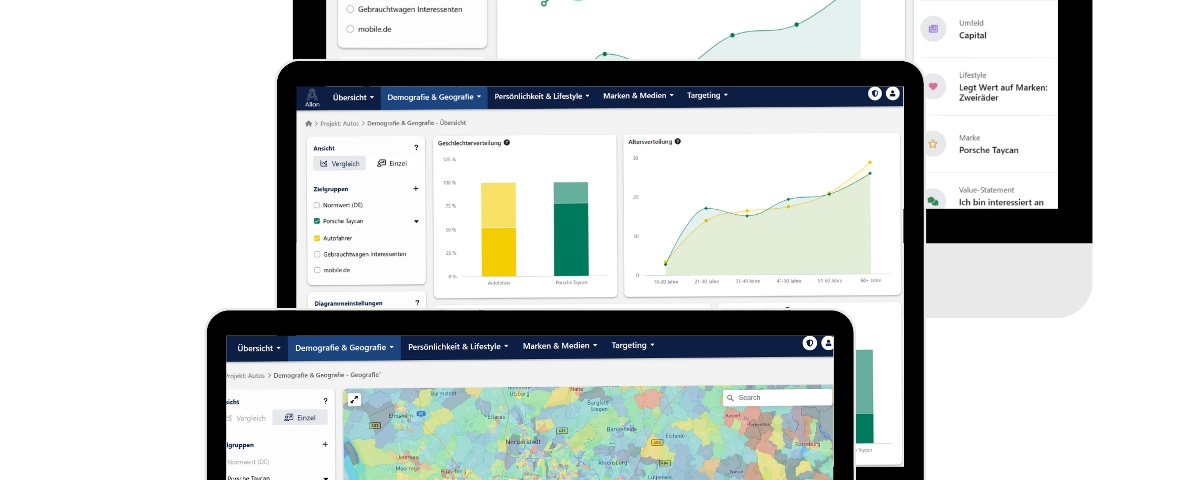The width and height of the screenshot is (1200, 480).
Task: Open the Marken & Medien menu in the middle tablet
Action: (638, 96)
